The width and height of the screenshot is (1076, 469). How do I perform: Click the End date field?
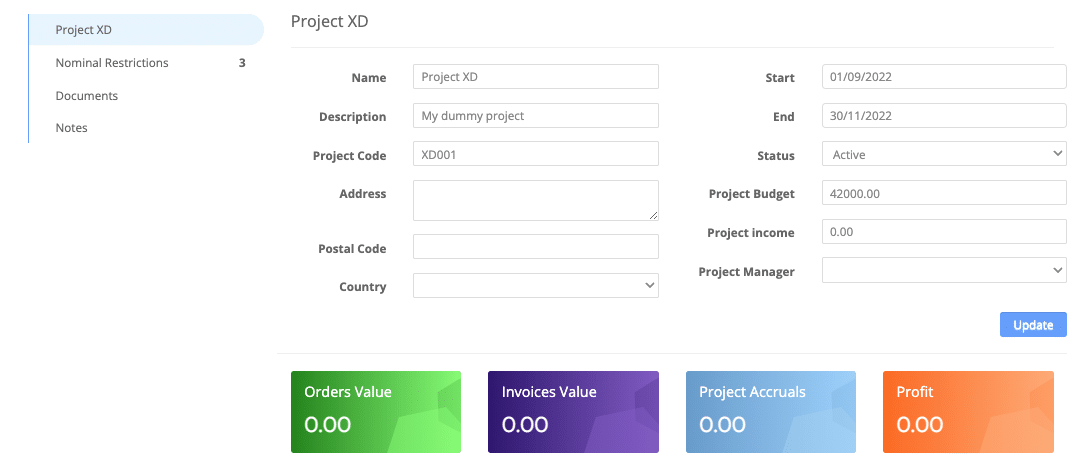(944, 115)
